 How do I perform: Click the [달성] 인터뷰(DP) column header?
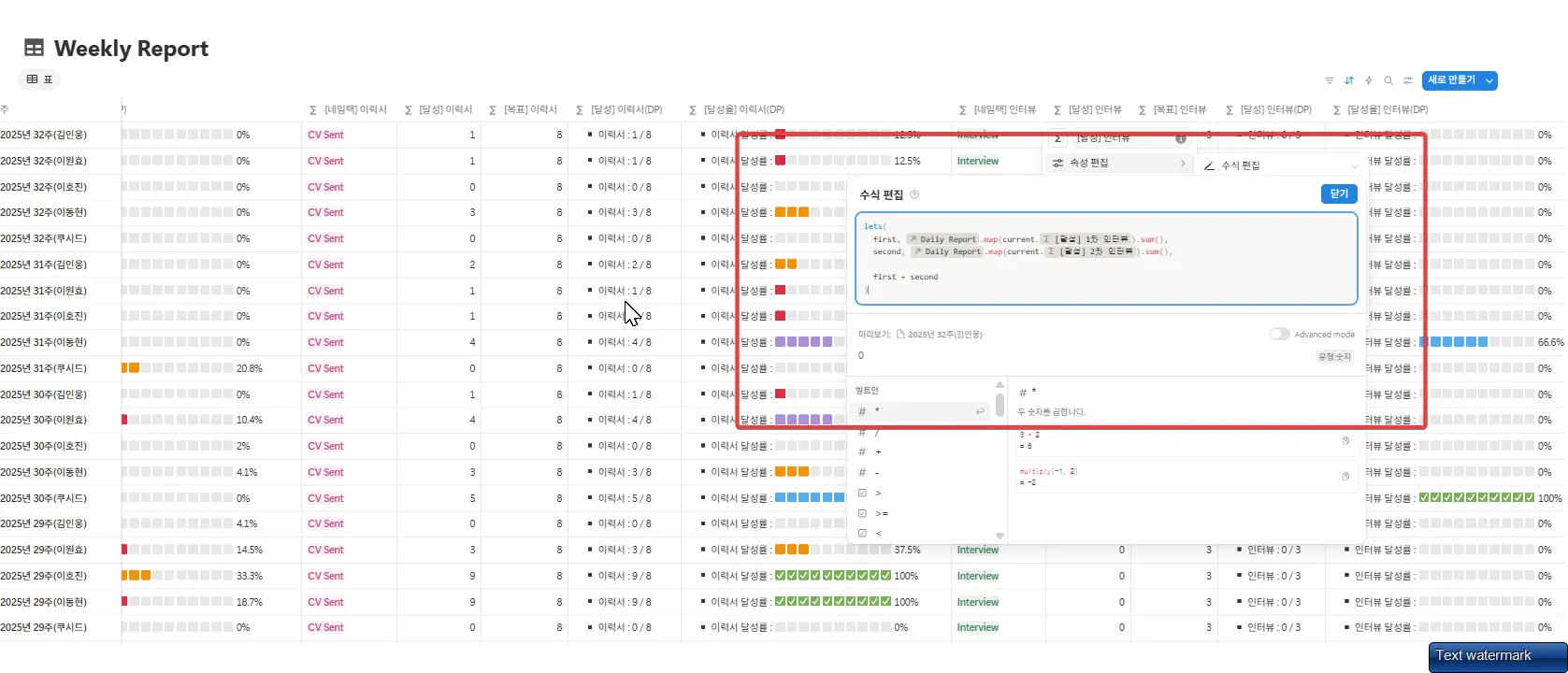1272,110
